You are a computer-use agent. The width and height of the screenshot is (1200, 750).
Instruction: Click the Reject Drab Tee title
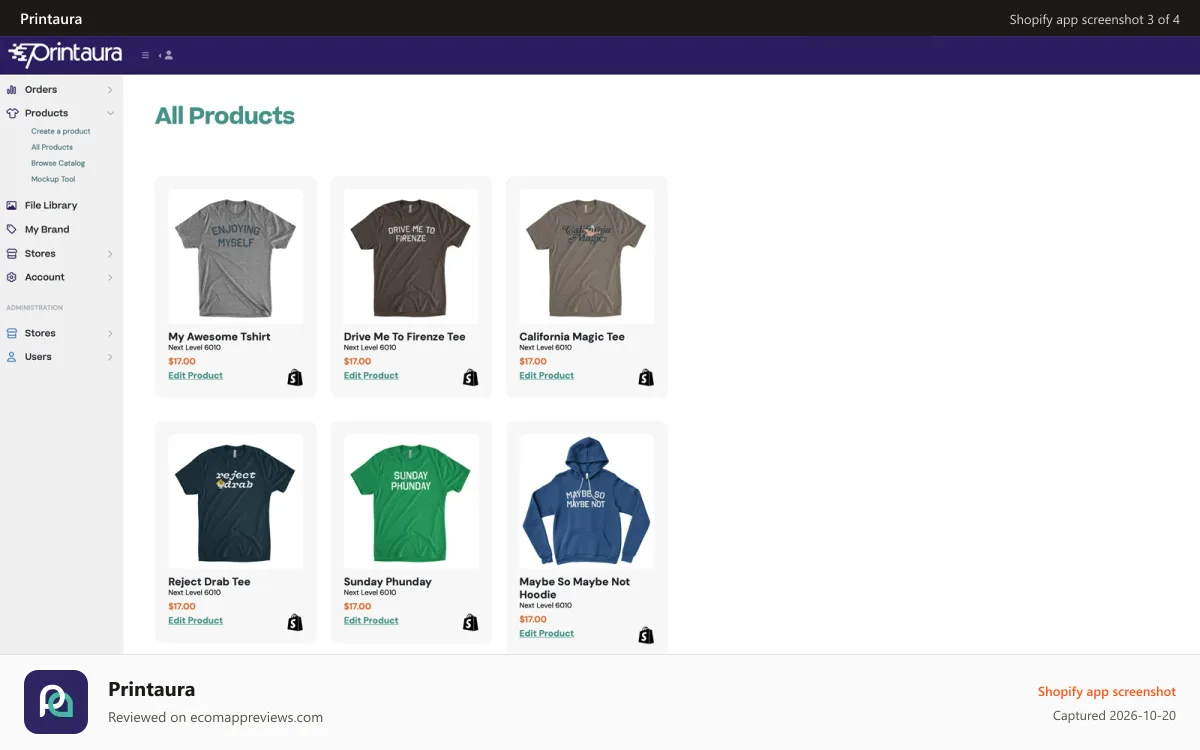tap(209, 582)
